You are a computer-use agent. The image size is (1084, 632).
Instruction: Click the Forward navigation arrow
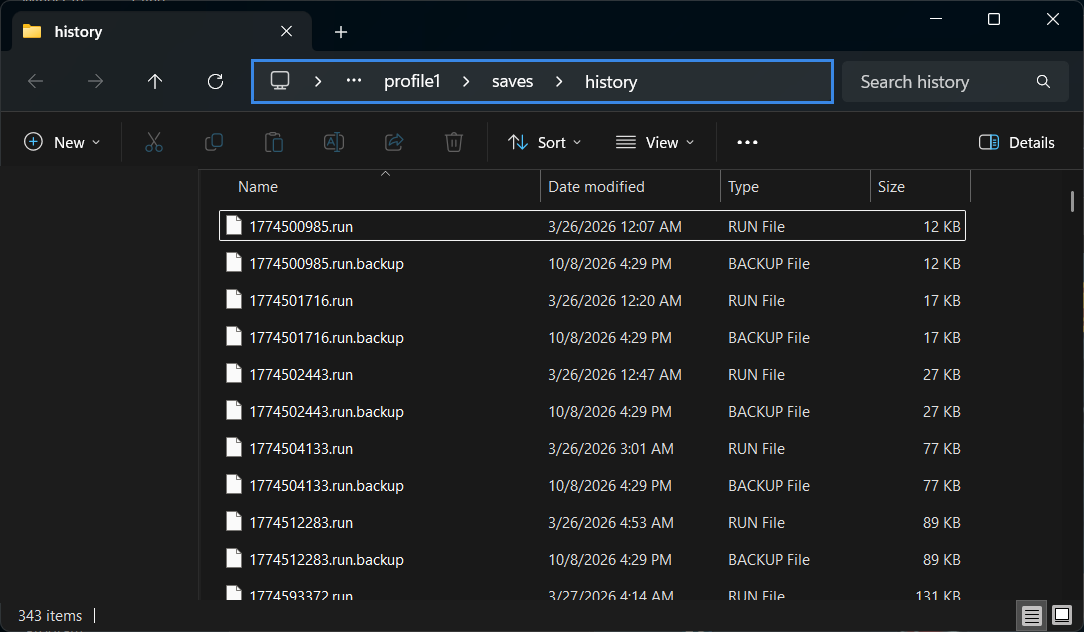[95, 82]
